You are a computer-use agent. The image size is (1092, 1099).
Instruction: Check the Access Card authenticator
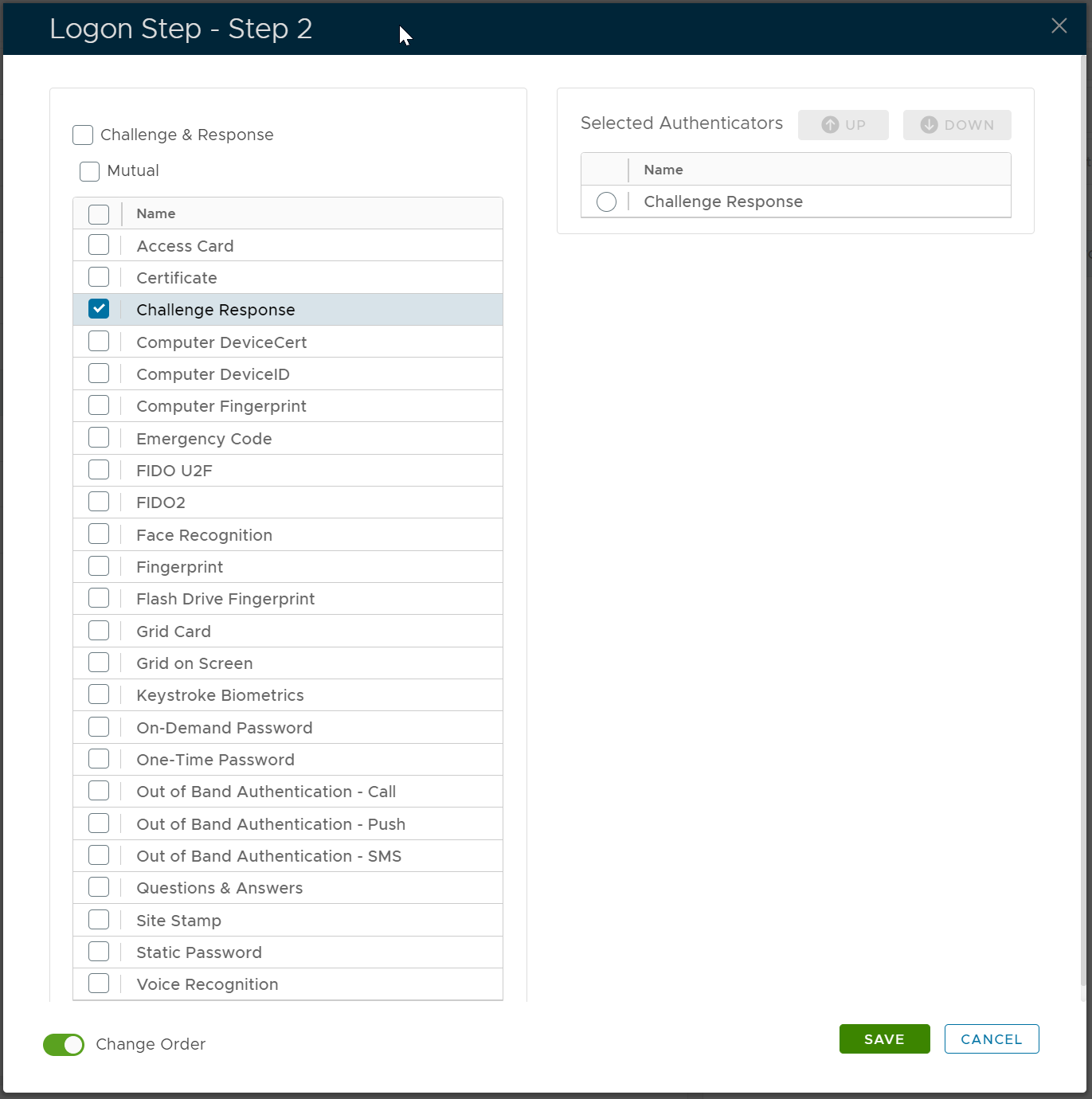click(x=99, y=244)
